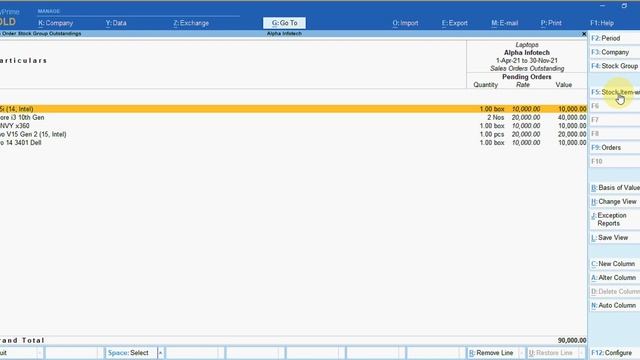Click the Particulars column heading

tap(24, 61)
